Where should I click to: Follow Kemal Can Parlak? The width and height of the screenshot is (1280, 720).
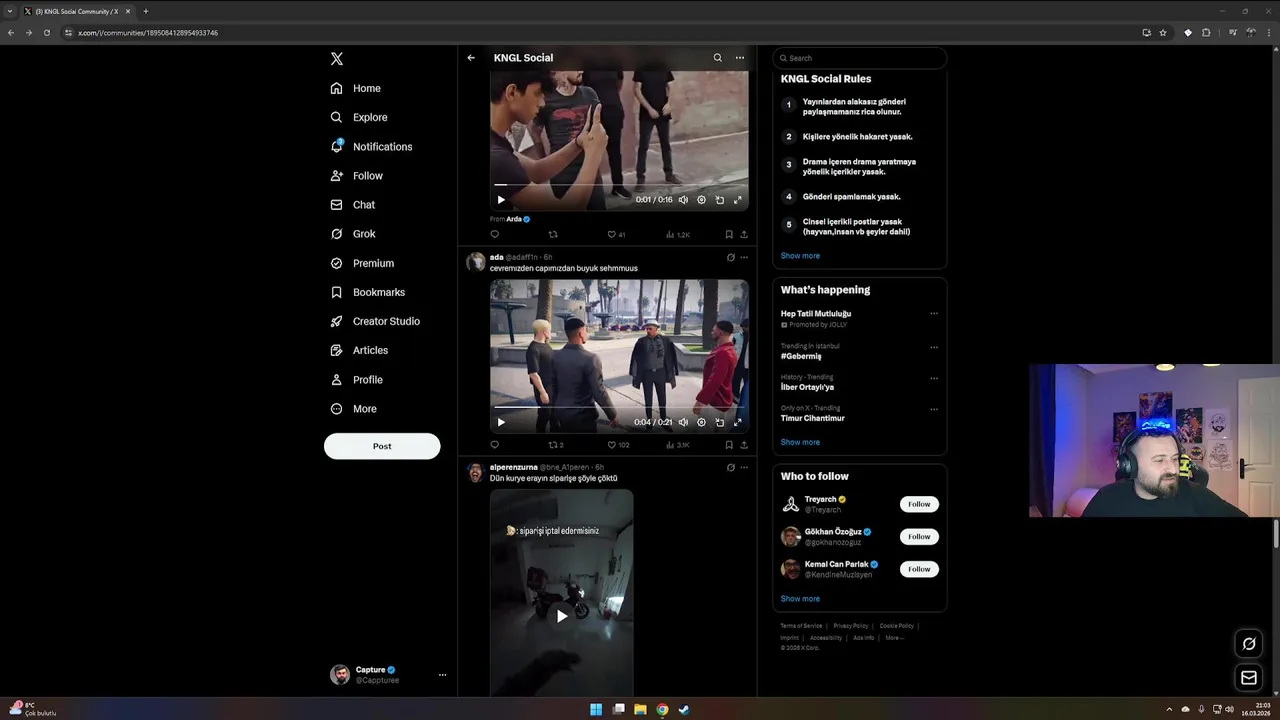tap(919, 569)
